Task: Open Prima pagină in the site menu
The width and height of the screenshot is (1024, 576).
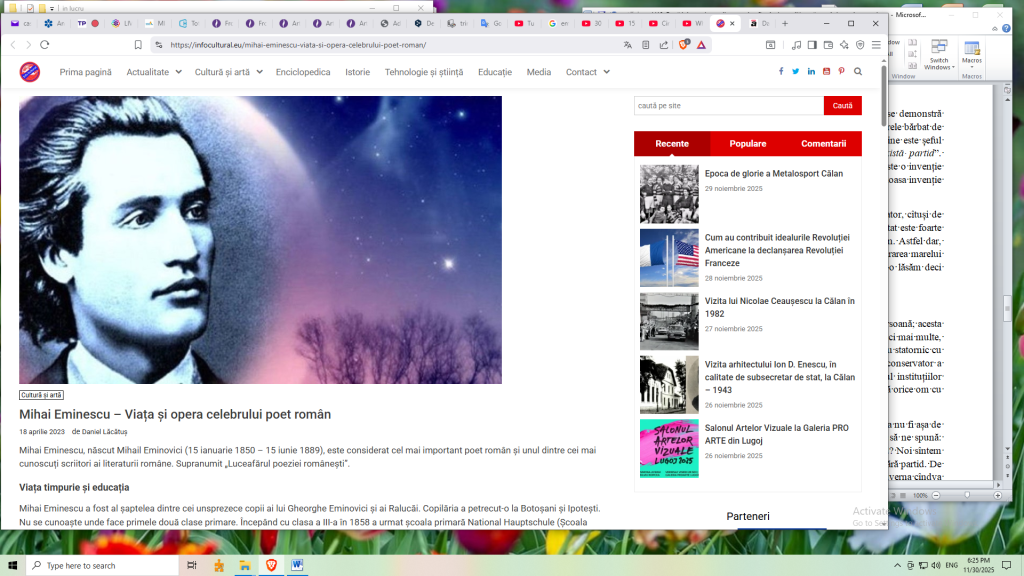Action: [x=86, y=72]
